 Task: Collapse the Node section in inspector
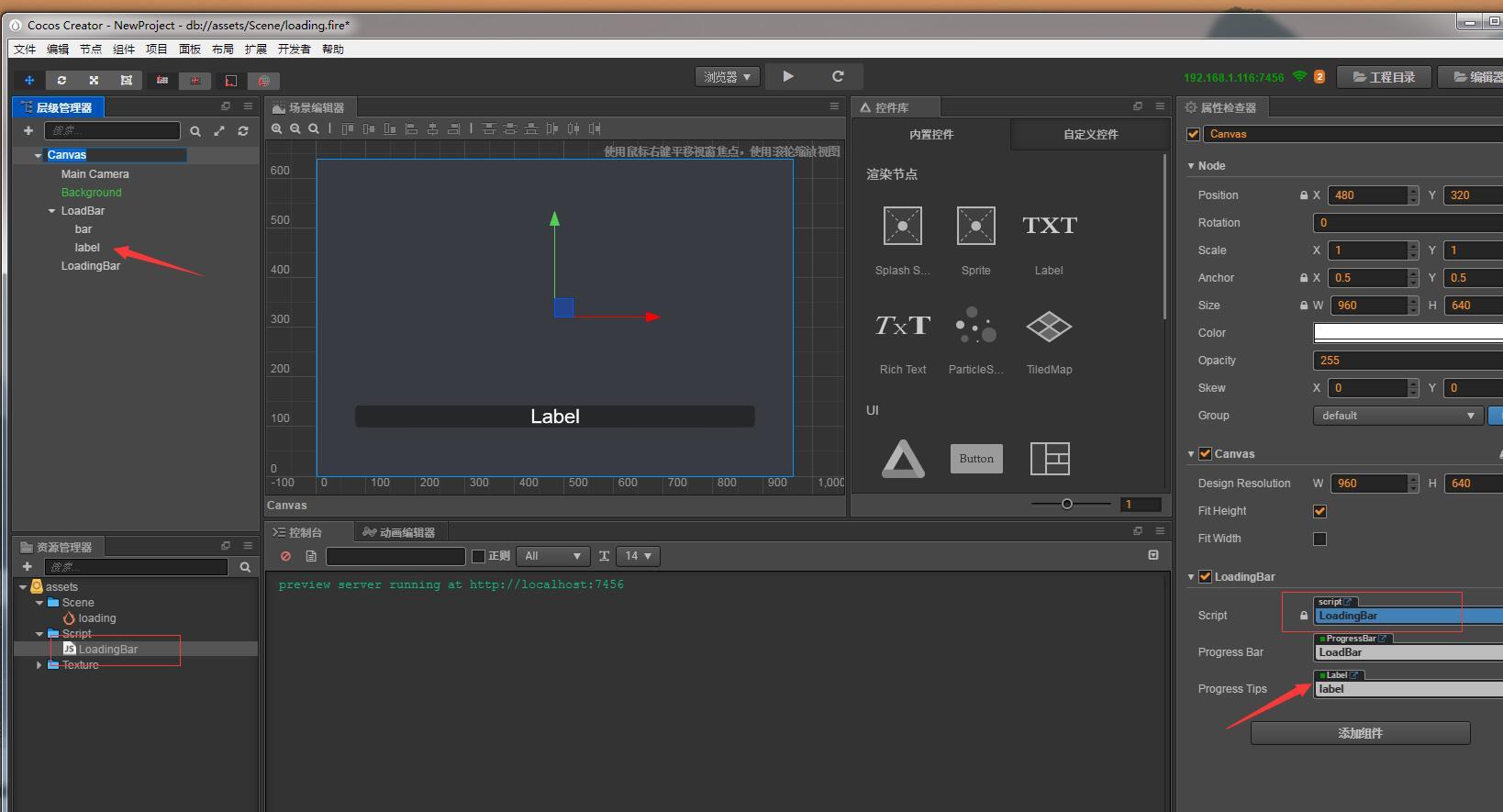click(x=1191, y=166)
